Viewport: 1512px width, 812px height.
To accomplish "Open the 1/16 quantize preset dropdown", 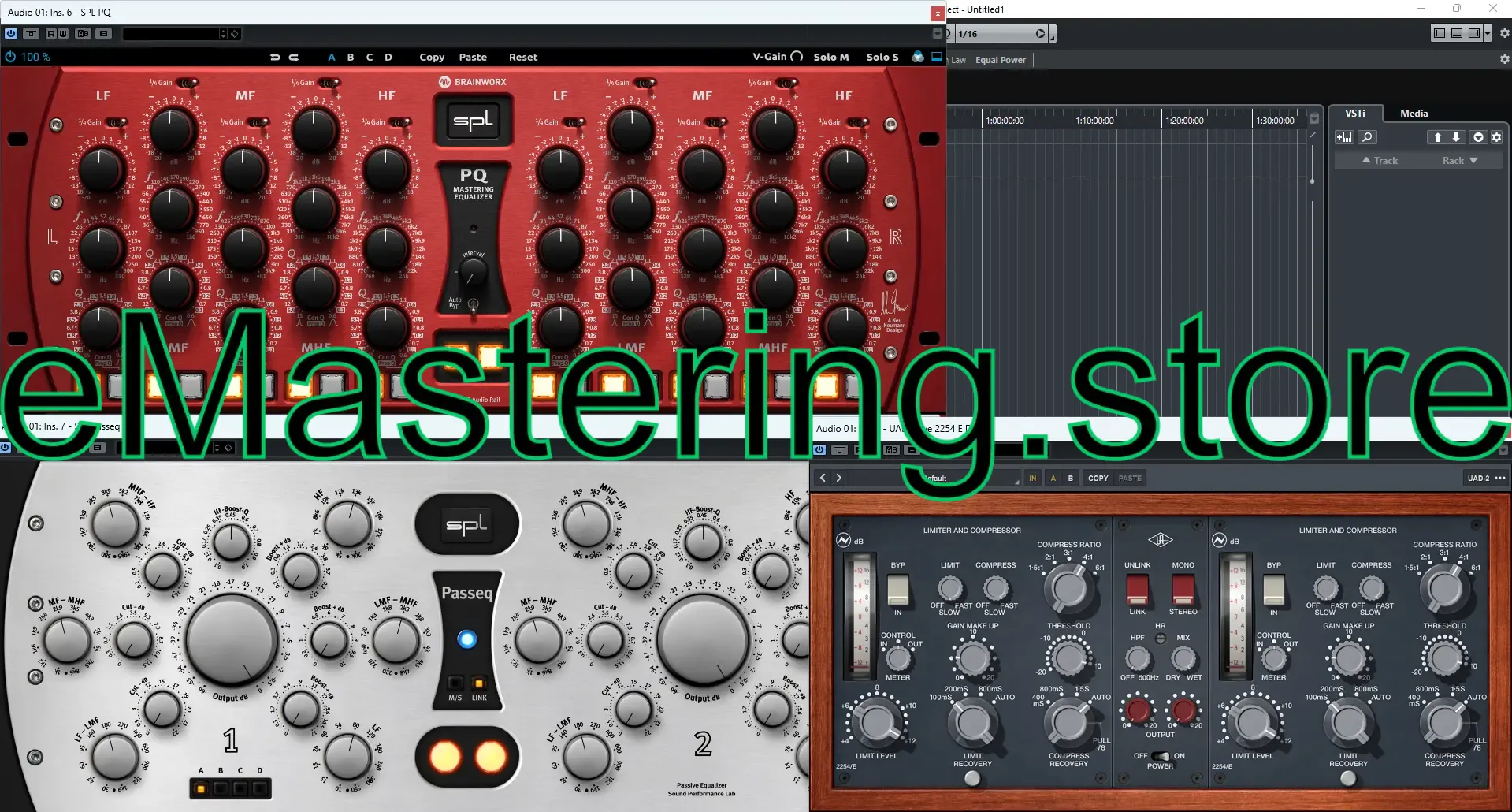I will (x=1040, y=34).
